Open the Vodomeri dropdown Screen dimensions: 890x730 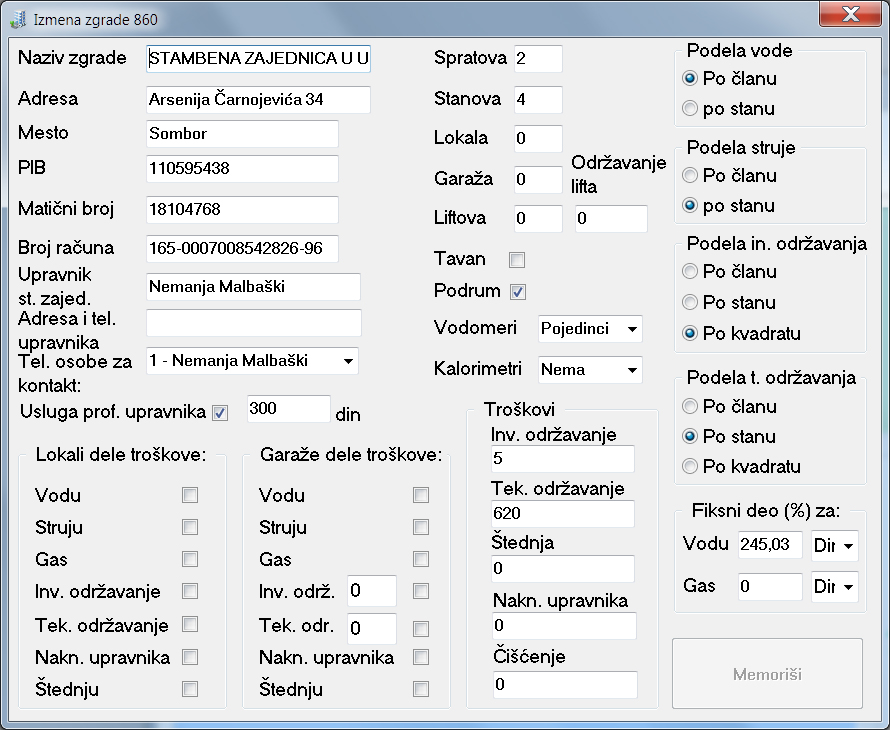590,329
